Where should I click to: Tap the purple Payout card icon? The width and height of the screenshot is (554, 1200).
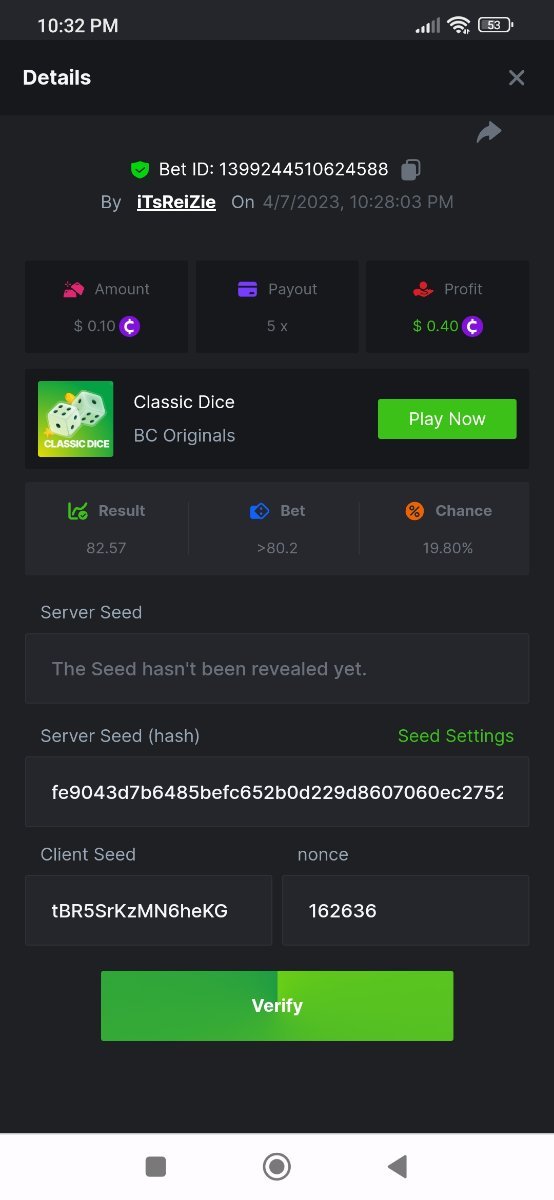(248, 289)
